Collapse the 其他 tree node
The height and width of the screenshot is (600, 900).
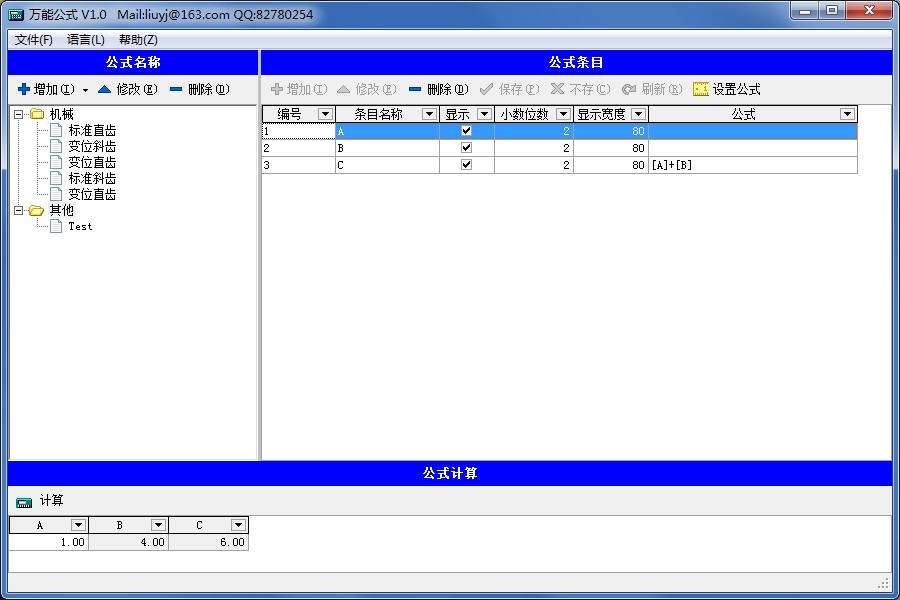[18, 211]
